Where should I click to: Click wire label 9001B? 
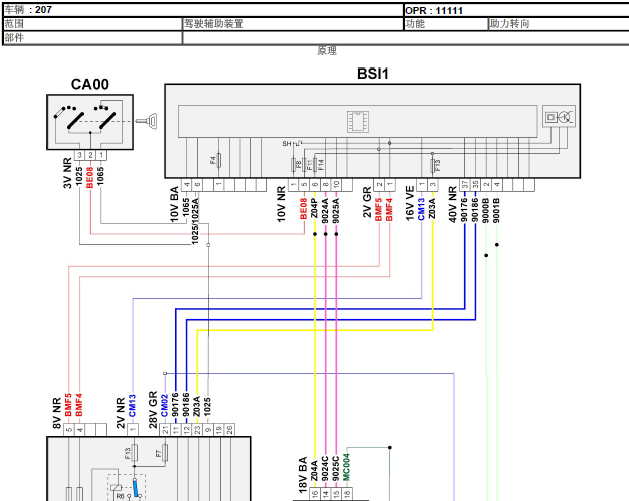pyautogui.click(x=497, y=210)
